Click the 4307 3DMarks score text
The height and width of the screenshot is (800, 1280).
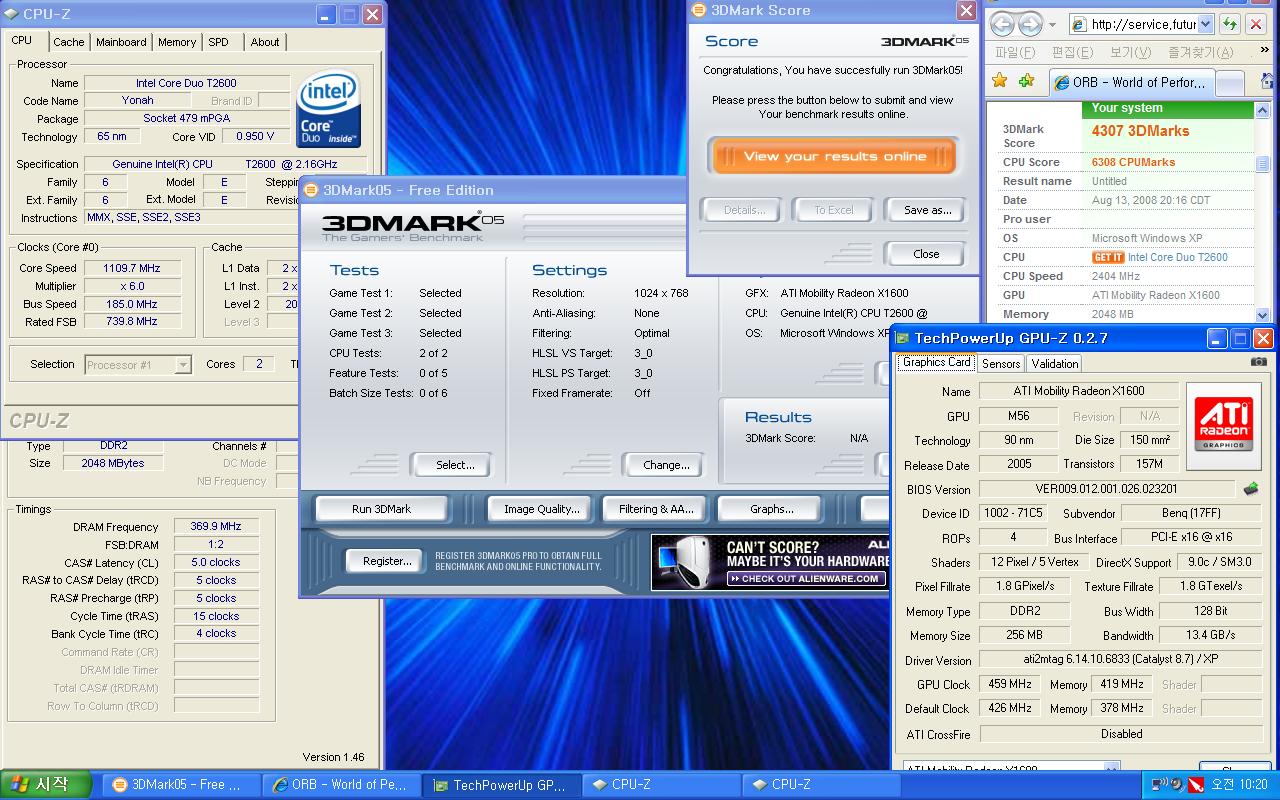(x=1140, y=131)
